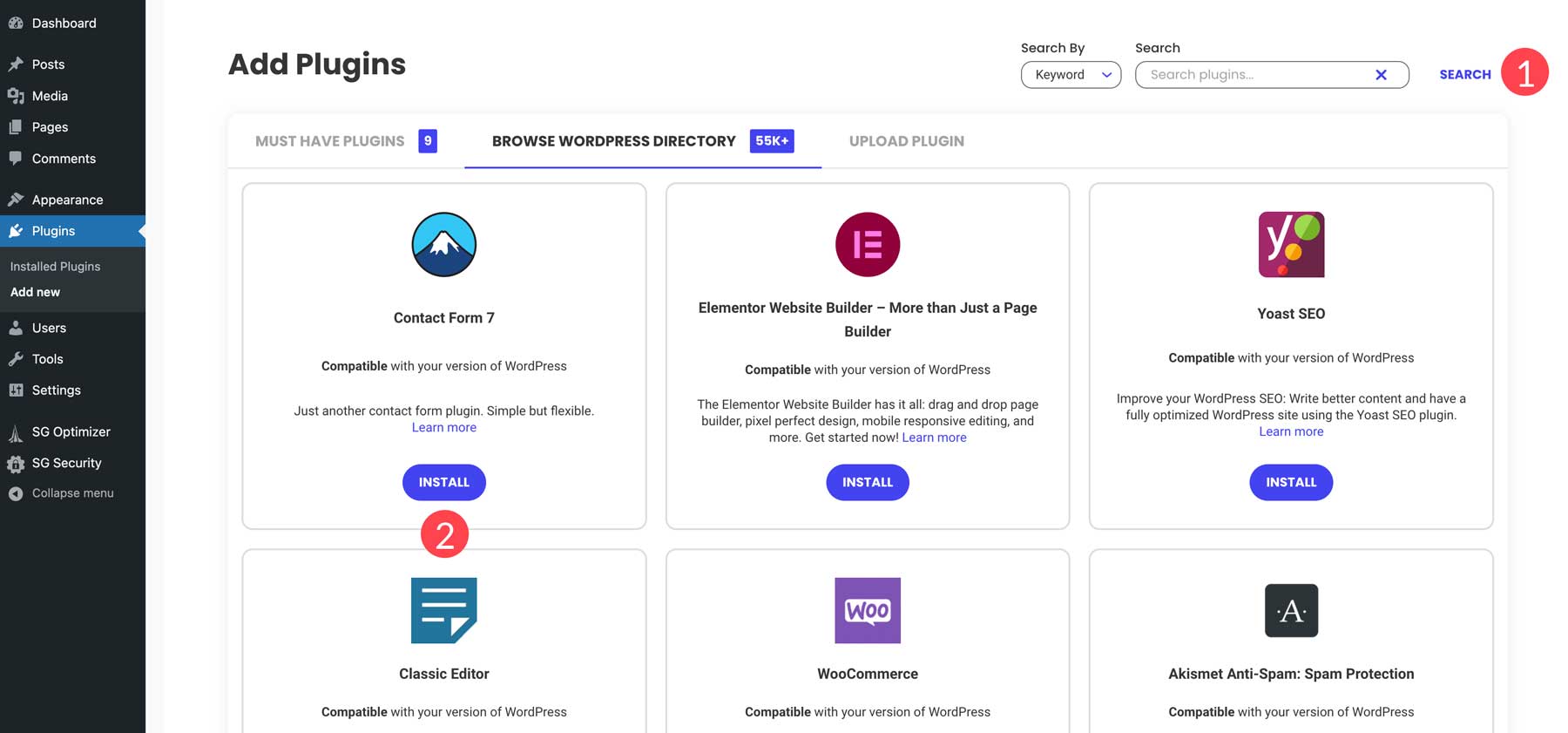Open SG Optimizer in sidebar
1568x733 pixels.
click(x=71, y=431)
